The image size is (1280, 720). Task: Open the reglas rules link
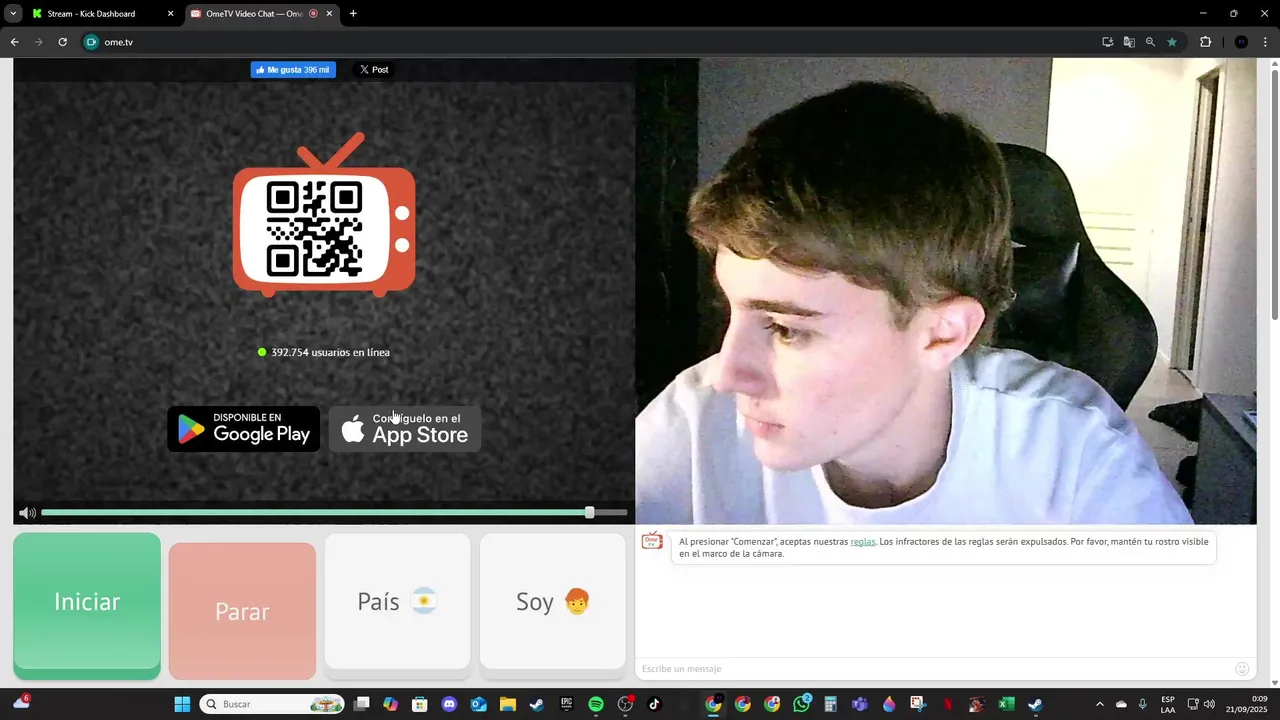pyautogui.click(x=863, y=542)
